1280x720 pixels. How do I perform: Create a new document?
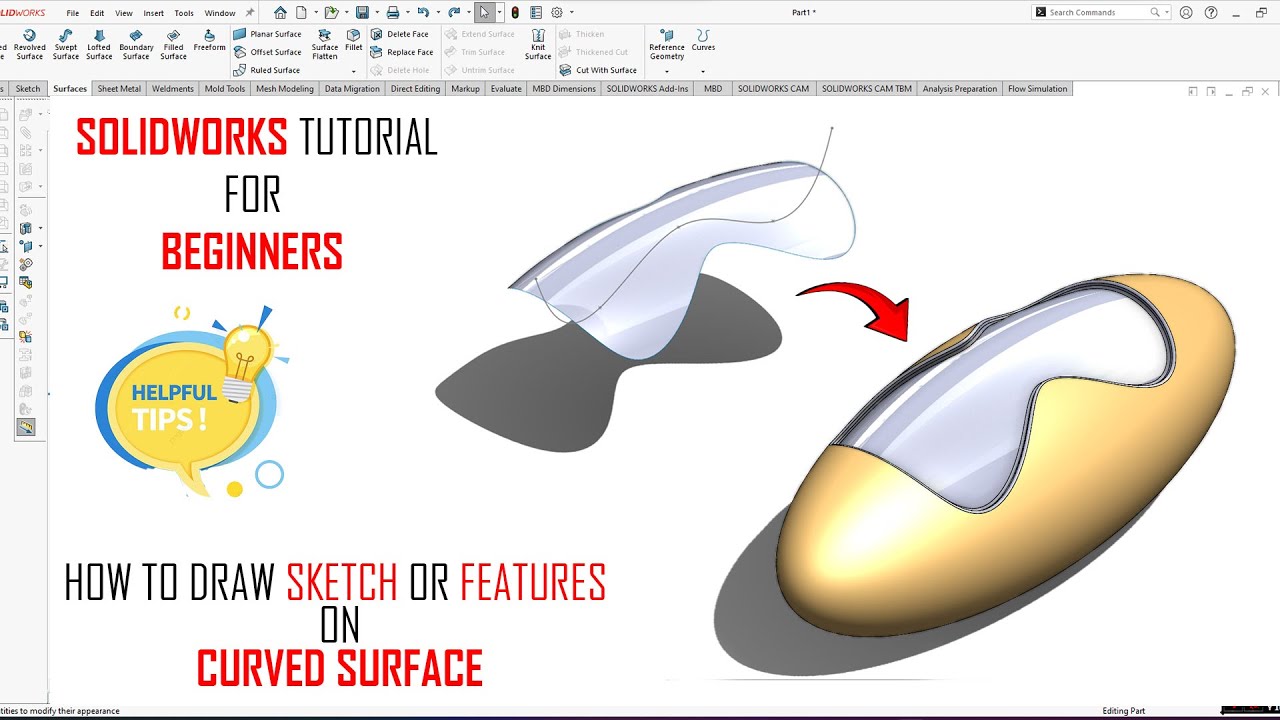pyautogui.click(x=301, y=13)
